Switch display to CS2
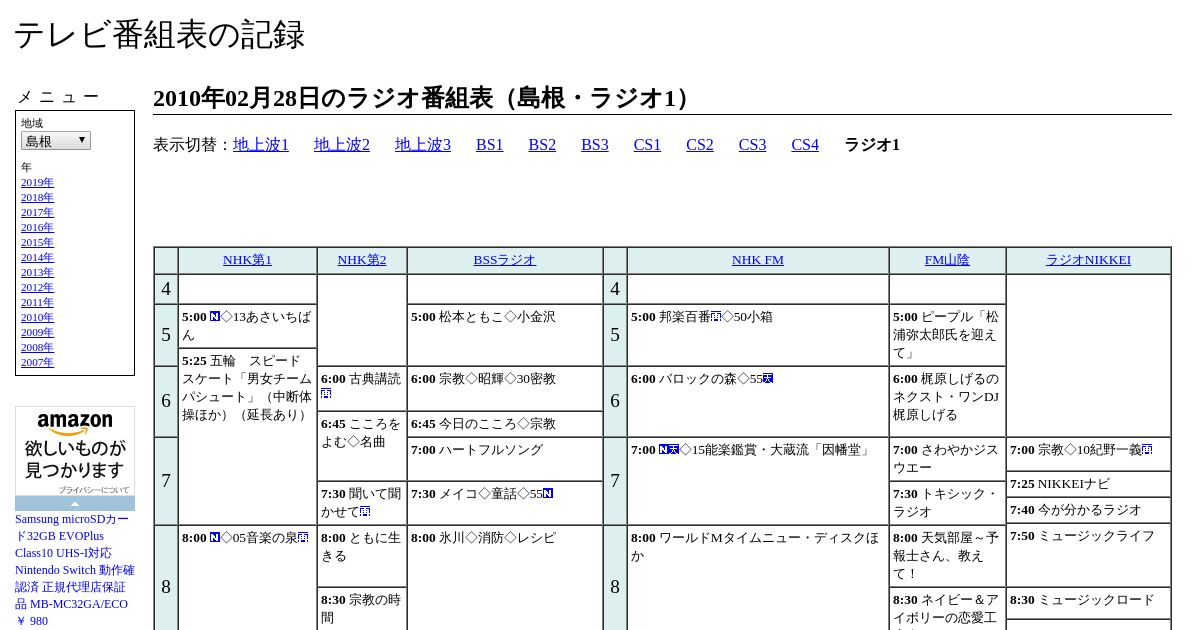This screenshot has height=630, width=1200. pos(700,145)
